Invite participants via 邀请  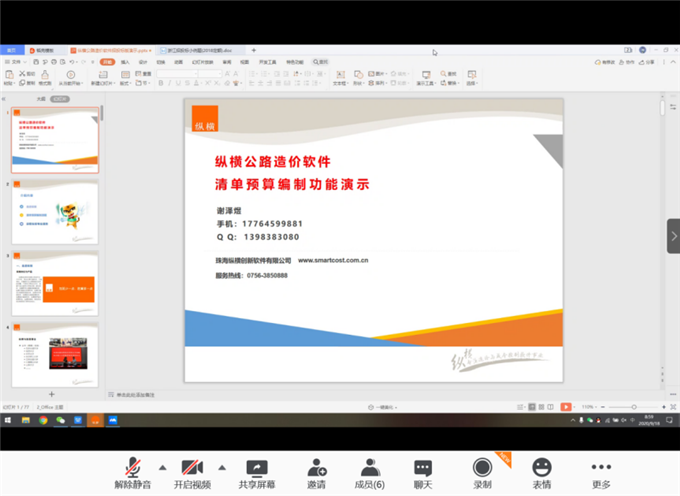317,473
